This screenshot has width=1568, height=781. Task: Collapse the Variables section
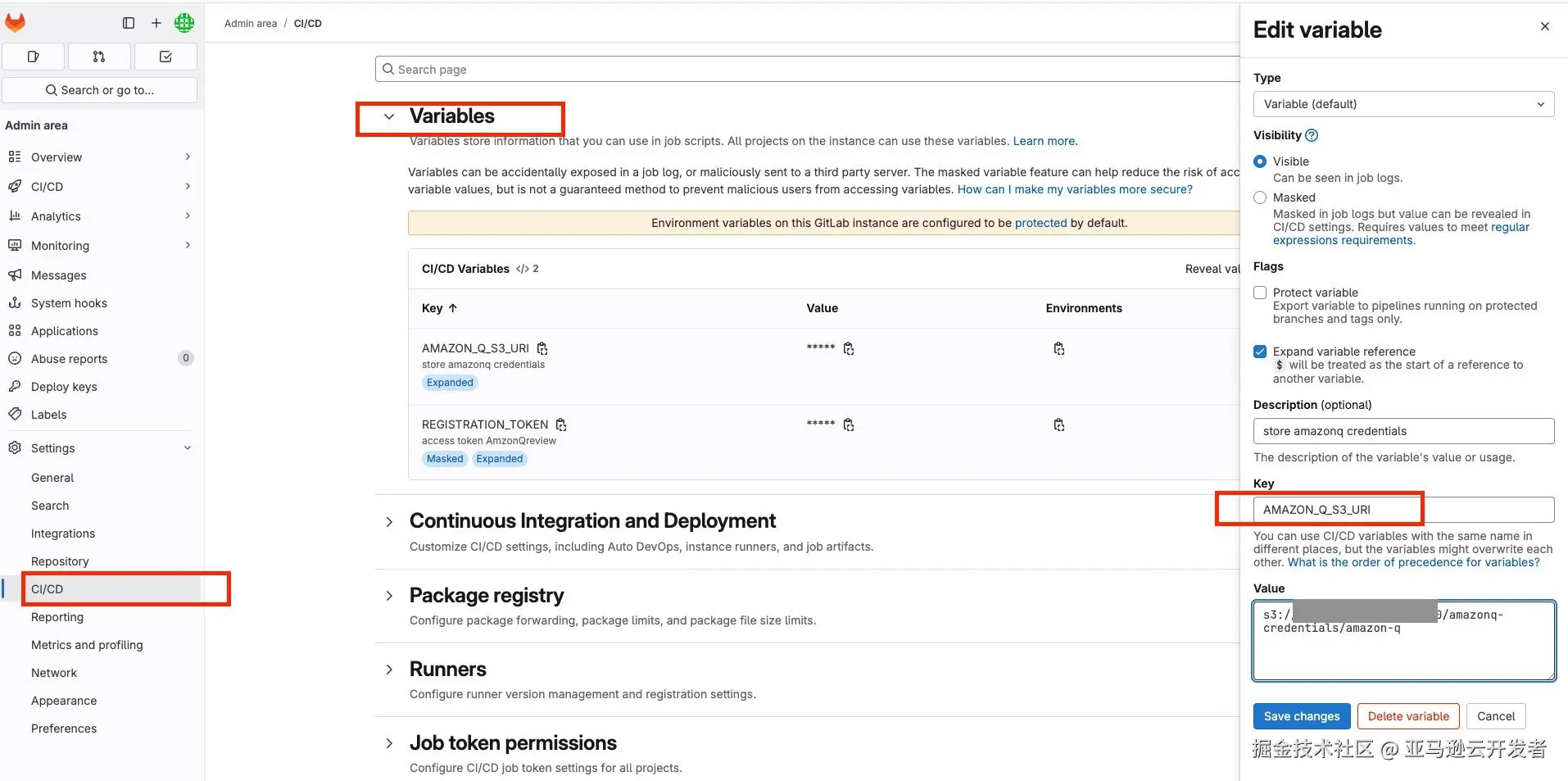pos(389,116)
